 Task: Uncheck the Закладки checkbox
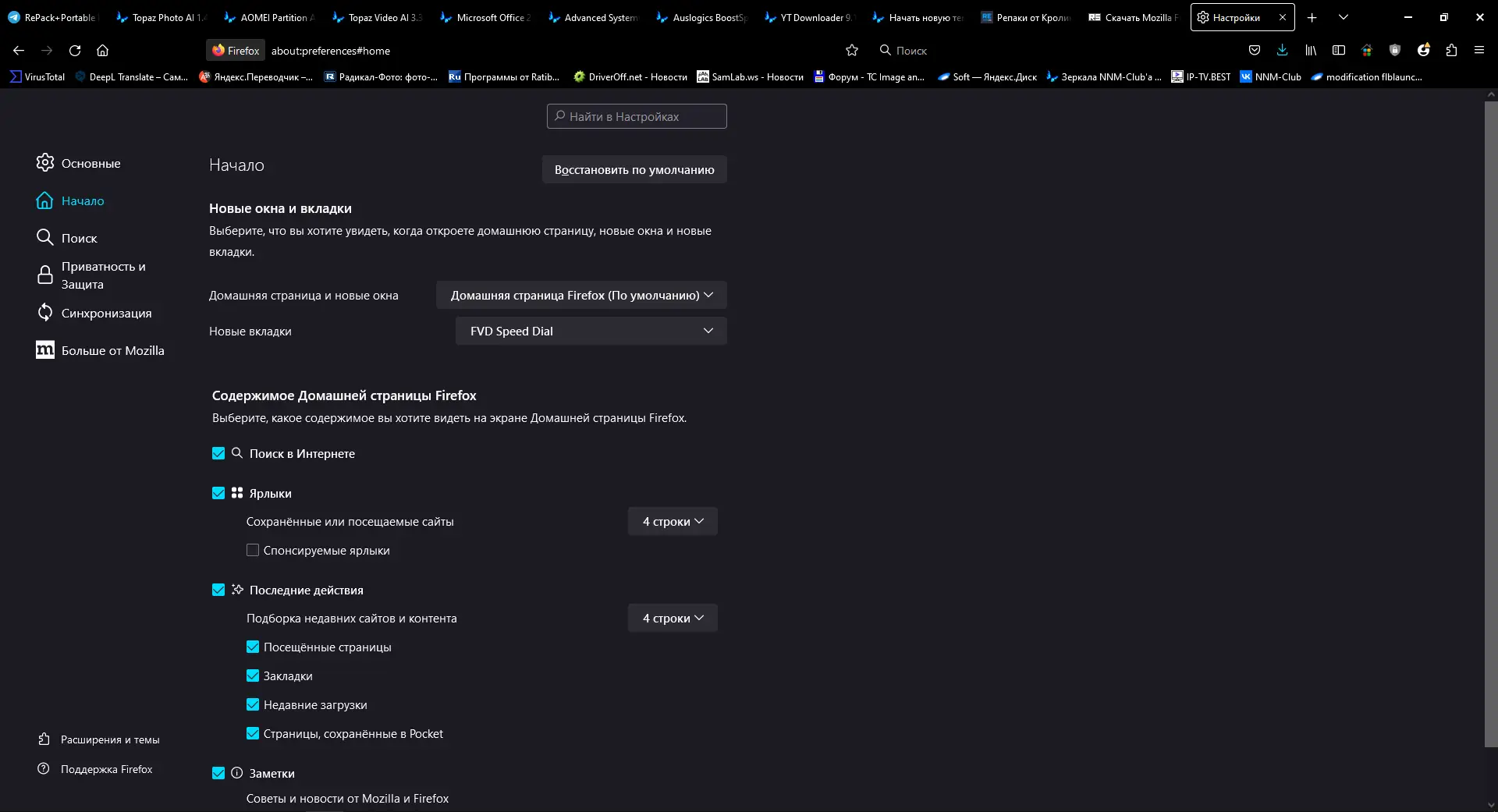(x=253, y=676)
